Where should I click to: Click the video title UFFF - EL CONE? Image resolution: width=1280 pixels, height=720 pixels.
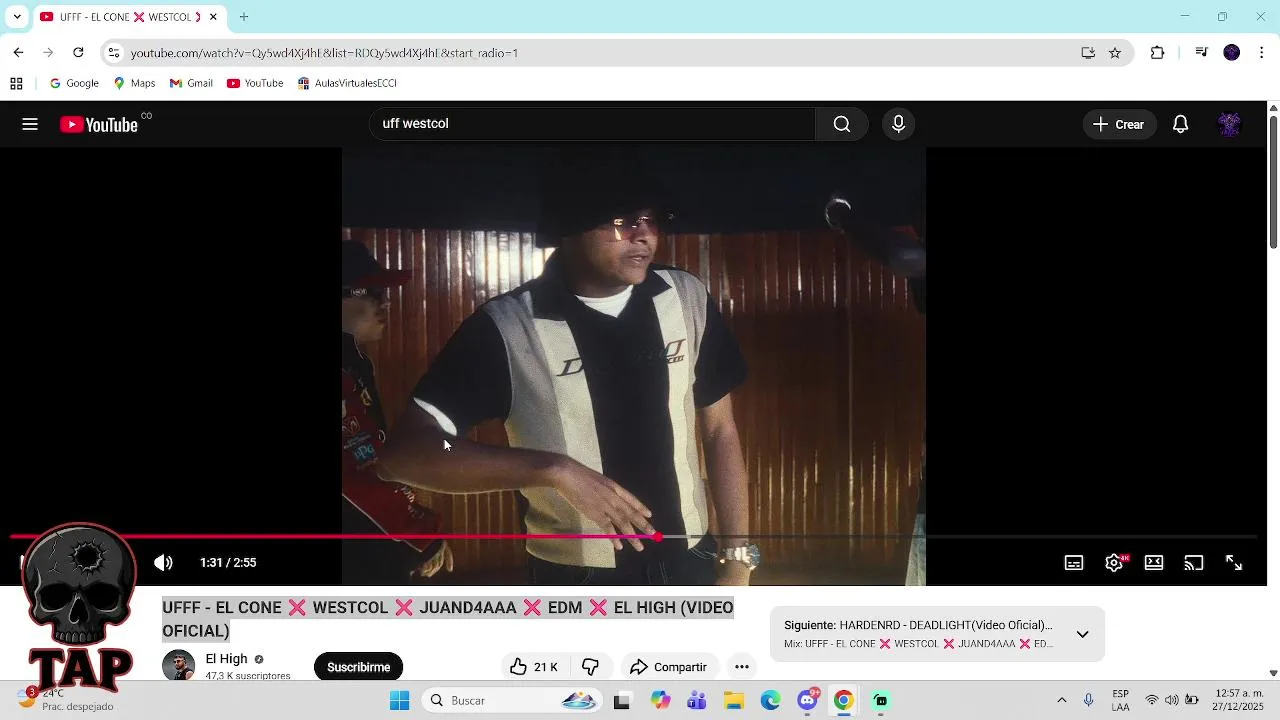(x=448, y=619)
